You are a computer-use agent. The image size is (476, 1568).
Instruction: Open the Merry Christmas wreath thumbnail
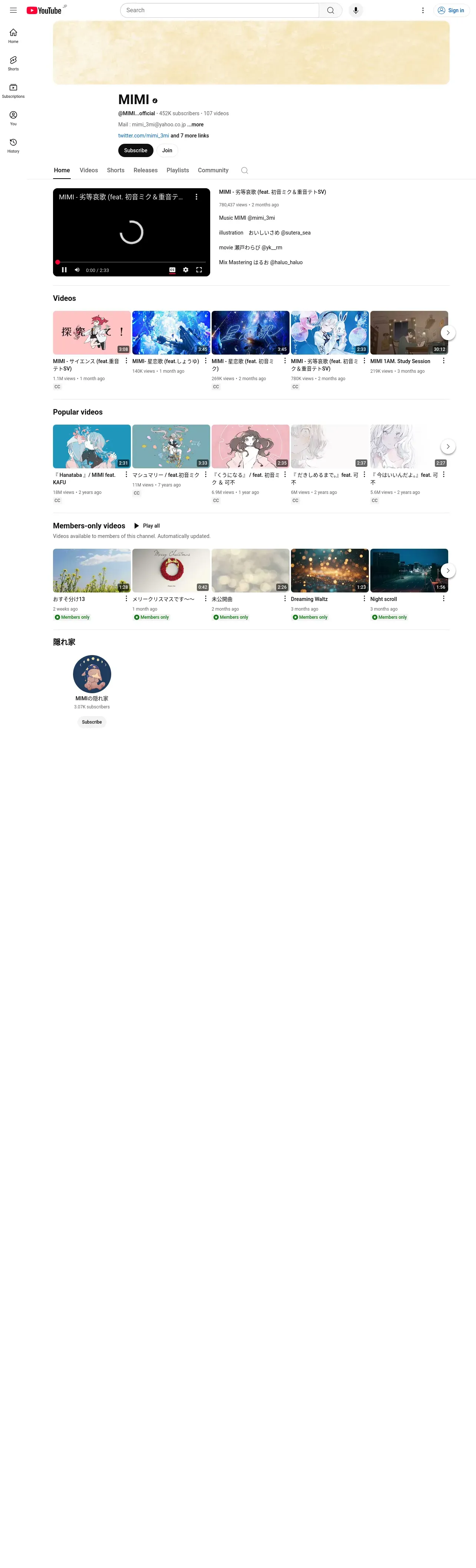point(171,571)
